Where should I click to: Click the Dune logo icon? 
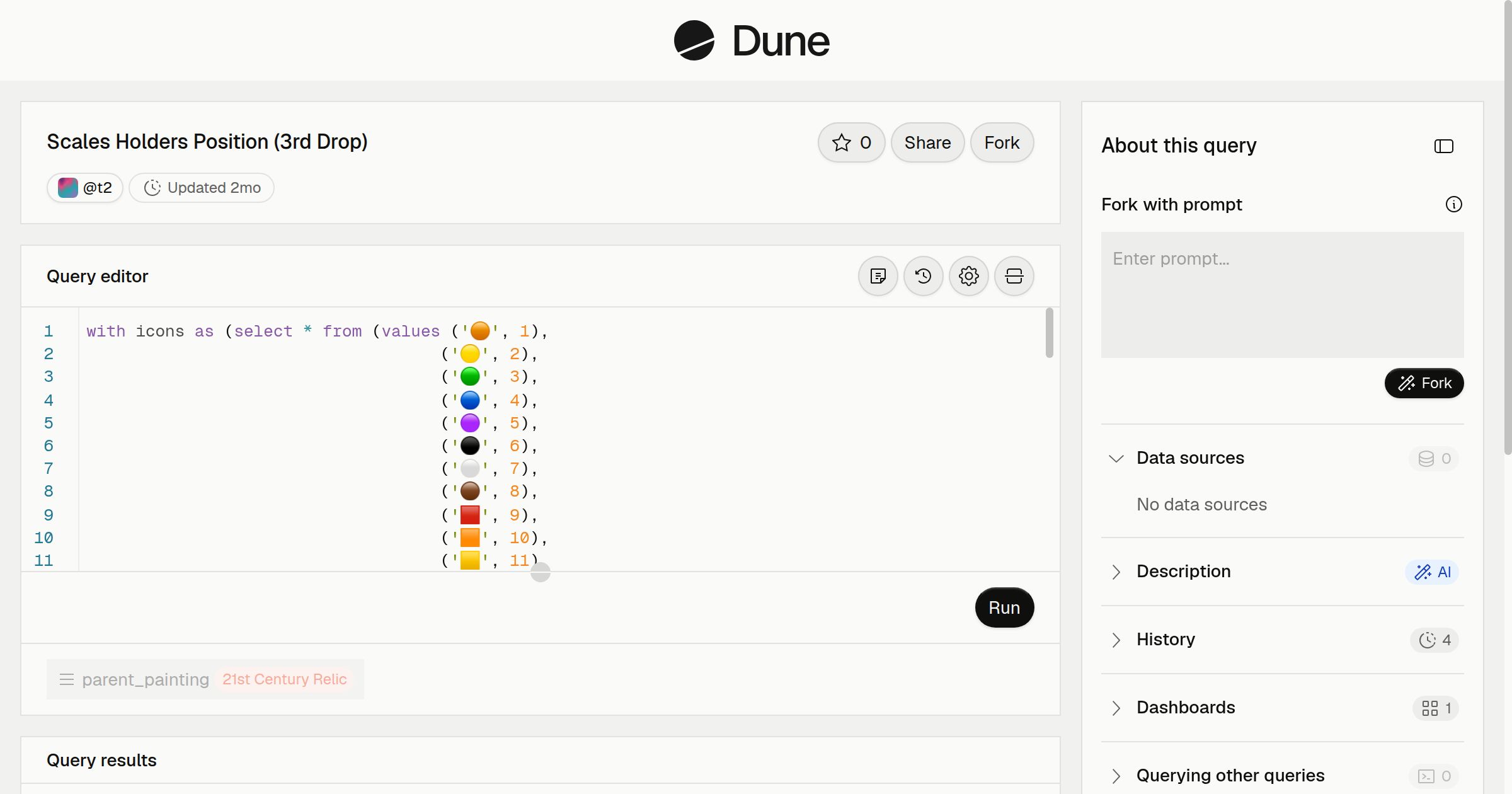(694, 40)
